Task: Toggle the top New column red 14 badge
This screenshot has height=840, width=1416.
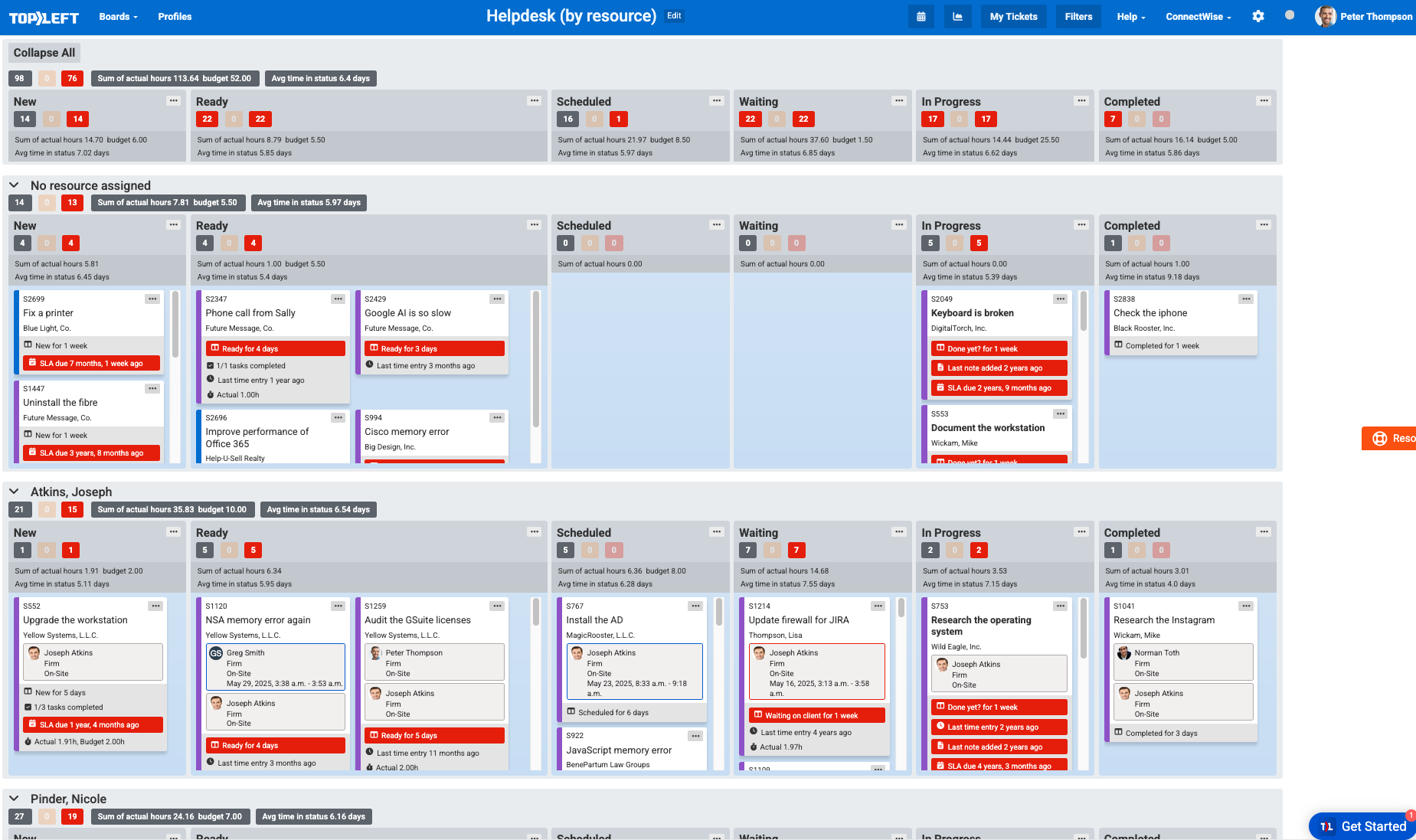Action: tap(78, 119)
